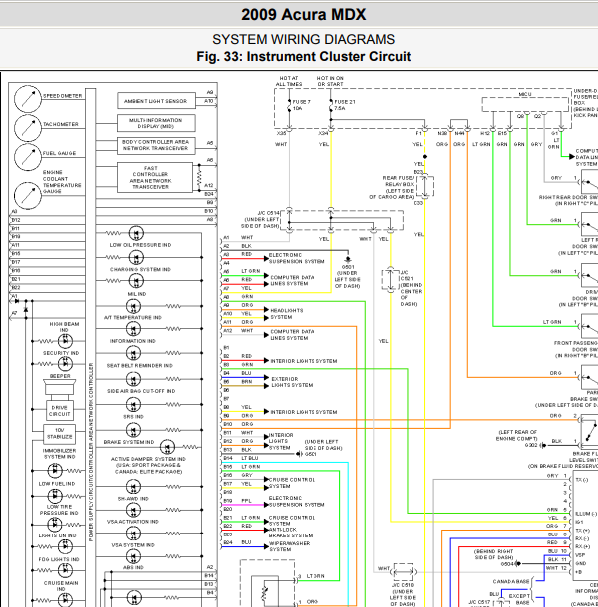Screen dimensions: 598x607
Task: Click 'ELECTRONIC SUSPENSION SYSTEM' label beside A3 RED
Action: (x=297, y=258)
